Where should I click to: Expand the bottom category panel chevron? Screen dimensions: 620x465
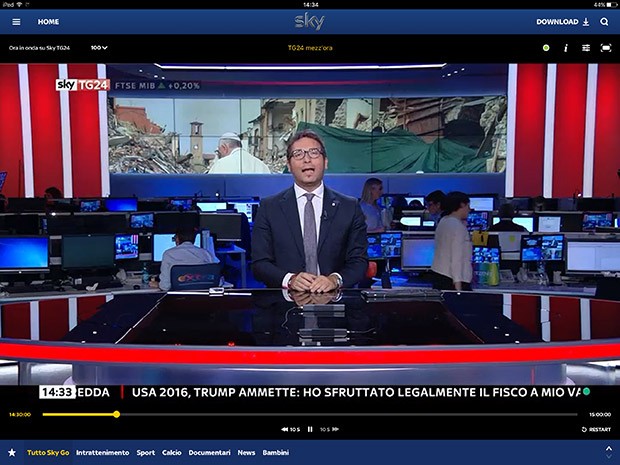pos(609,448)
